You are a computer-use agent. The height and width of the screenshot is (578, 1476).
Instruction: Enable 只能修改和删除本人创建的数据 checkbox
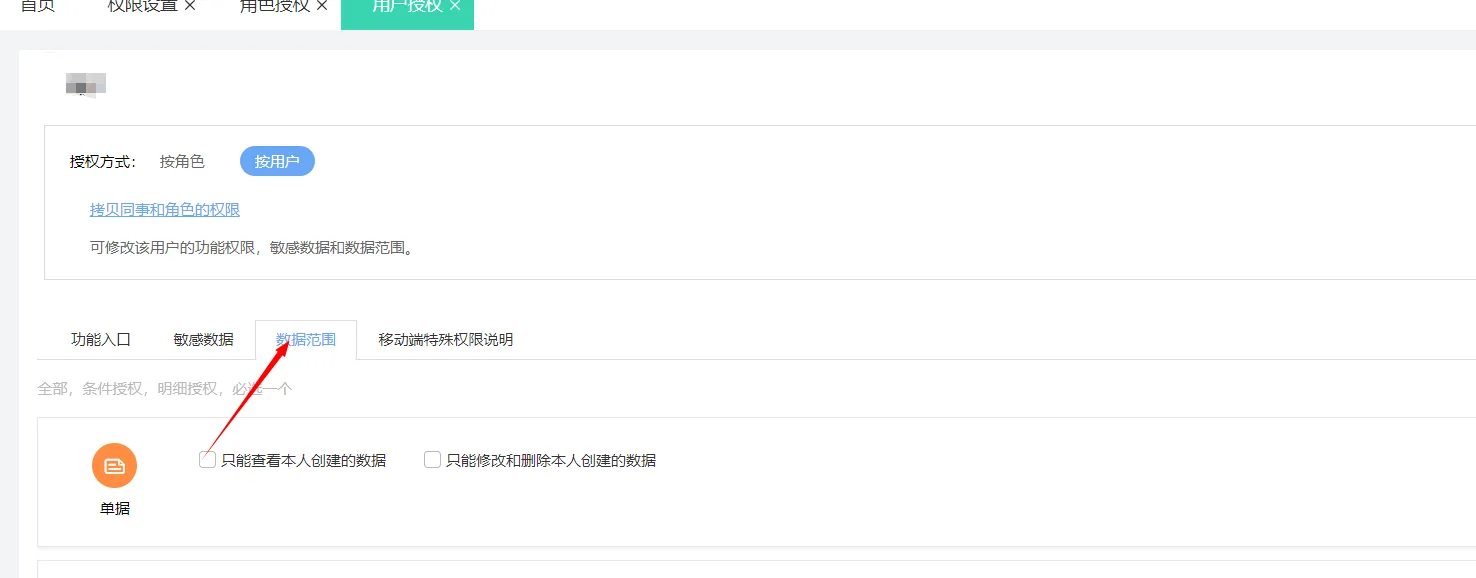(433, 460)
